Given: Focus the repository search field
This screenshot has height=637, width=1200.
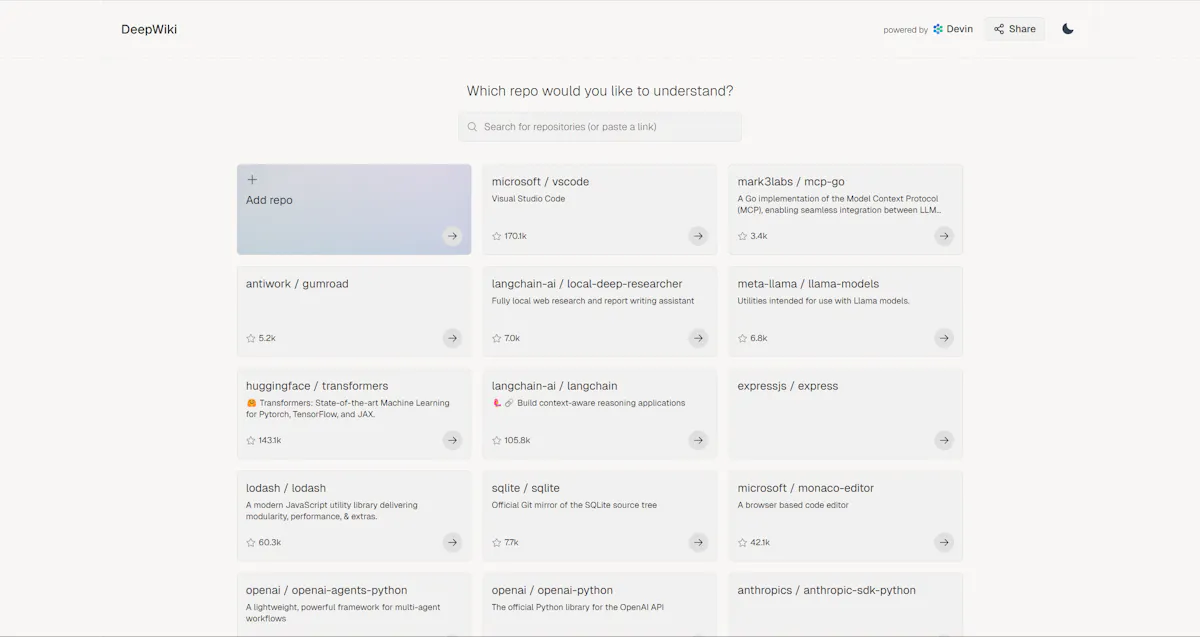Looking at the screenshot, I should [600, 127].
